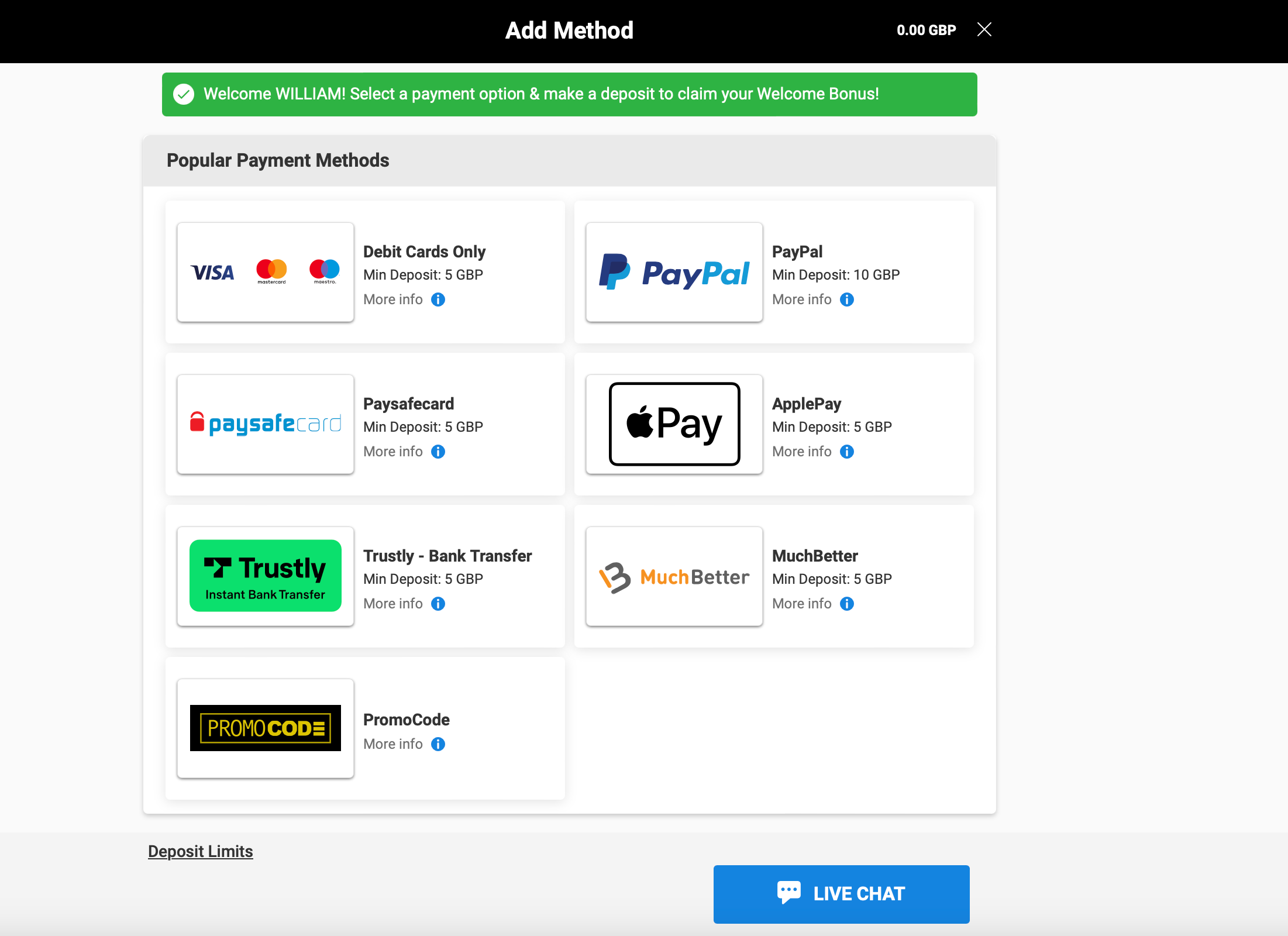Open More info for ApplePay
The height and width of the screenshot is (936, 1288).
tap(802, 452)
